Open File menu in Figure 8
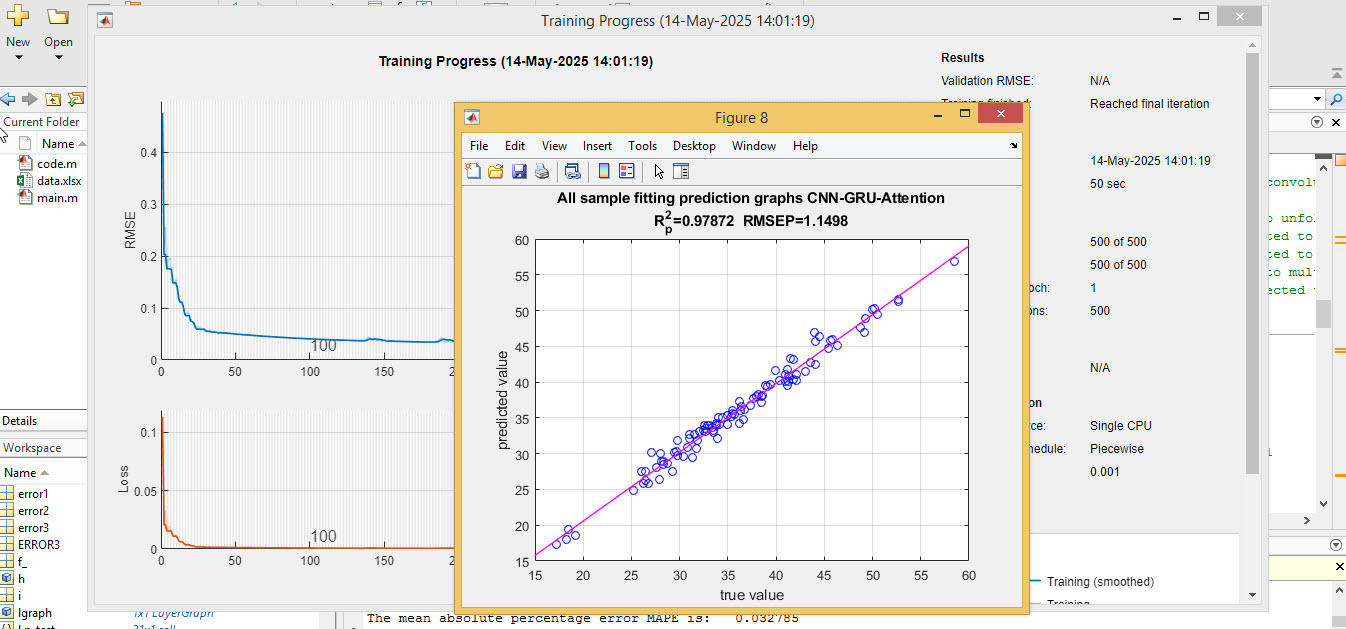 click(479, 146)
